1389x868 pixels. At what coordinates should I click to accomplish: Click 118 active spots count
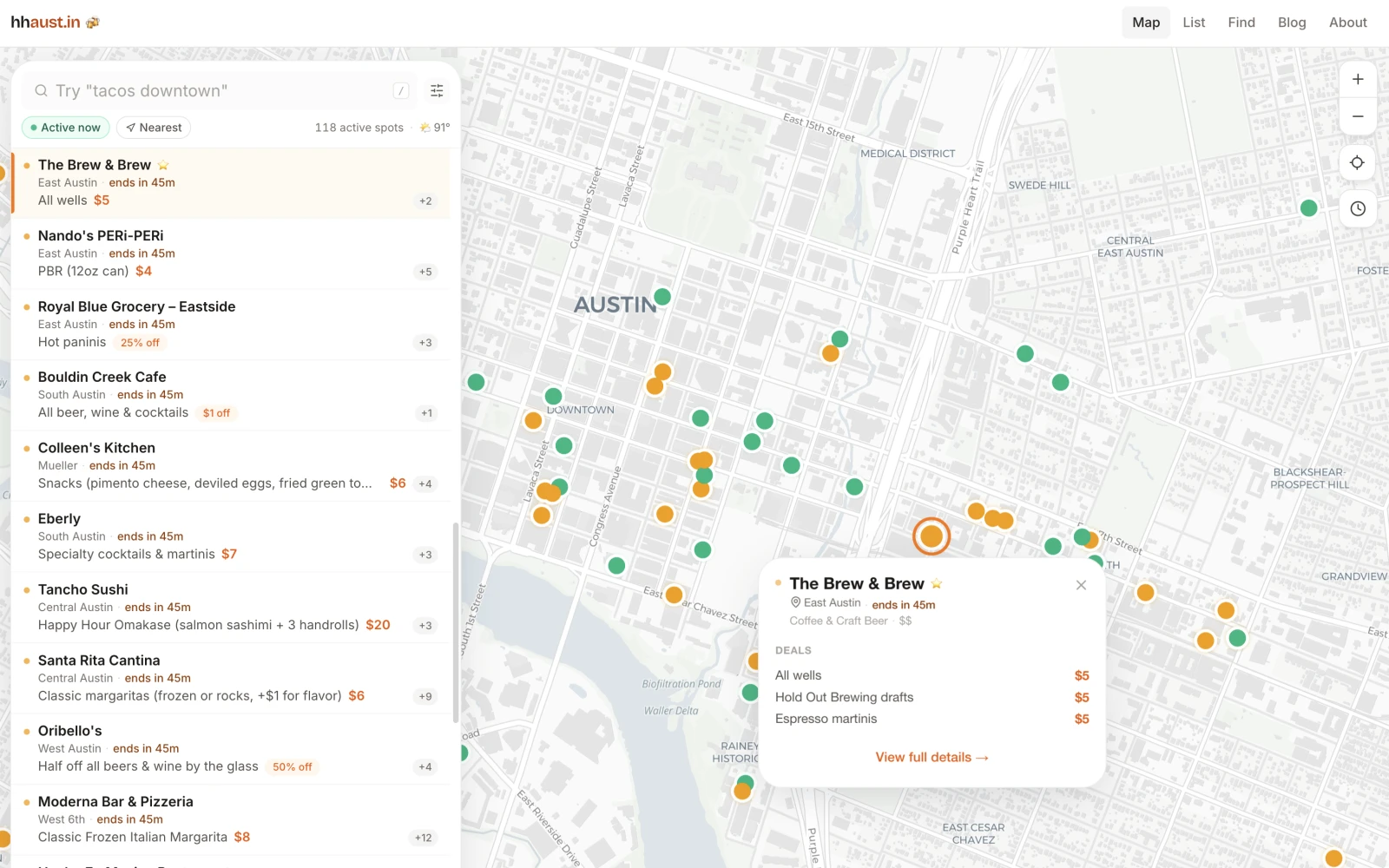[359, 128]
